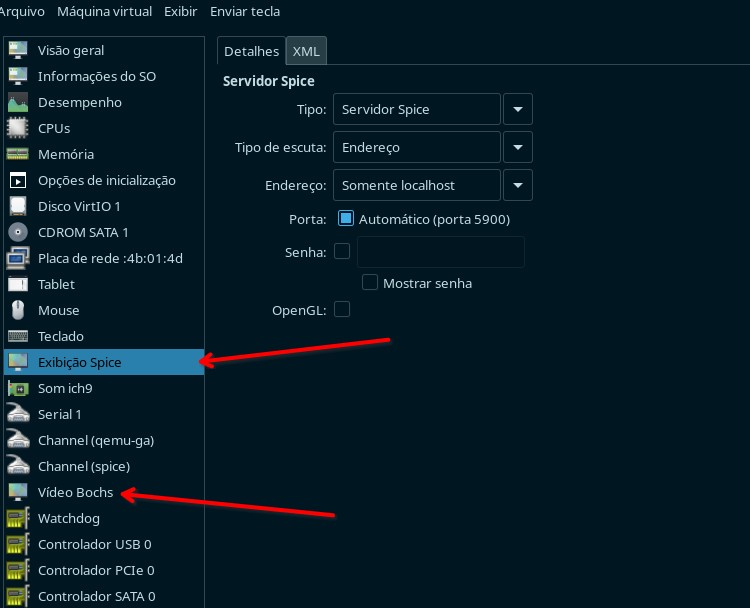Select the CPUs entry
The height and width of the screenshot is (608, 750).
coord(104,128)
